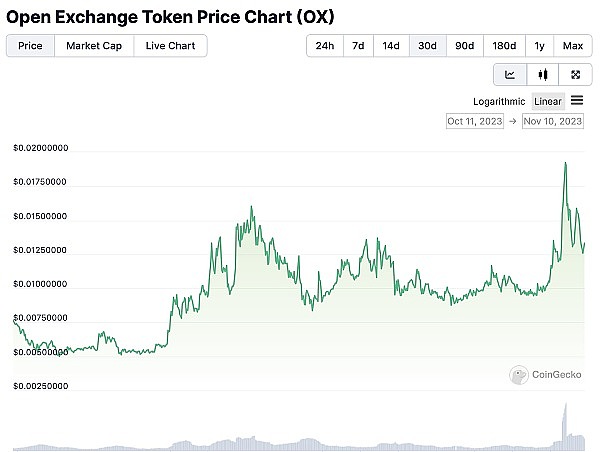Screen dimensions: 600x452
Task: Open the chart in fullscreen
Action: pyautogui.click(x=575, y=74)
